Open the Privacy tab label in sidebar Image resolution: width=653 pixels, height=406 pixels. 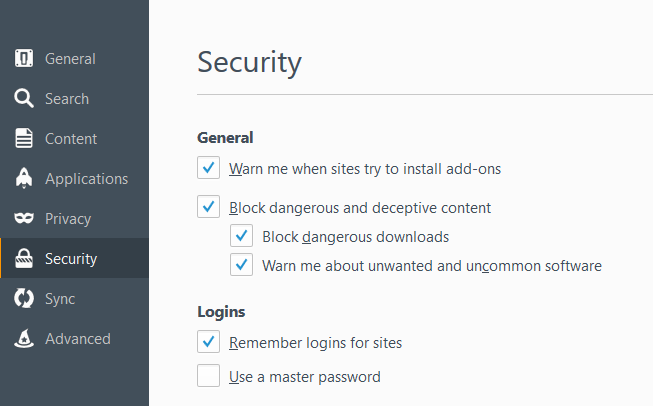pyautogui.click(x=68, y=219)
